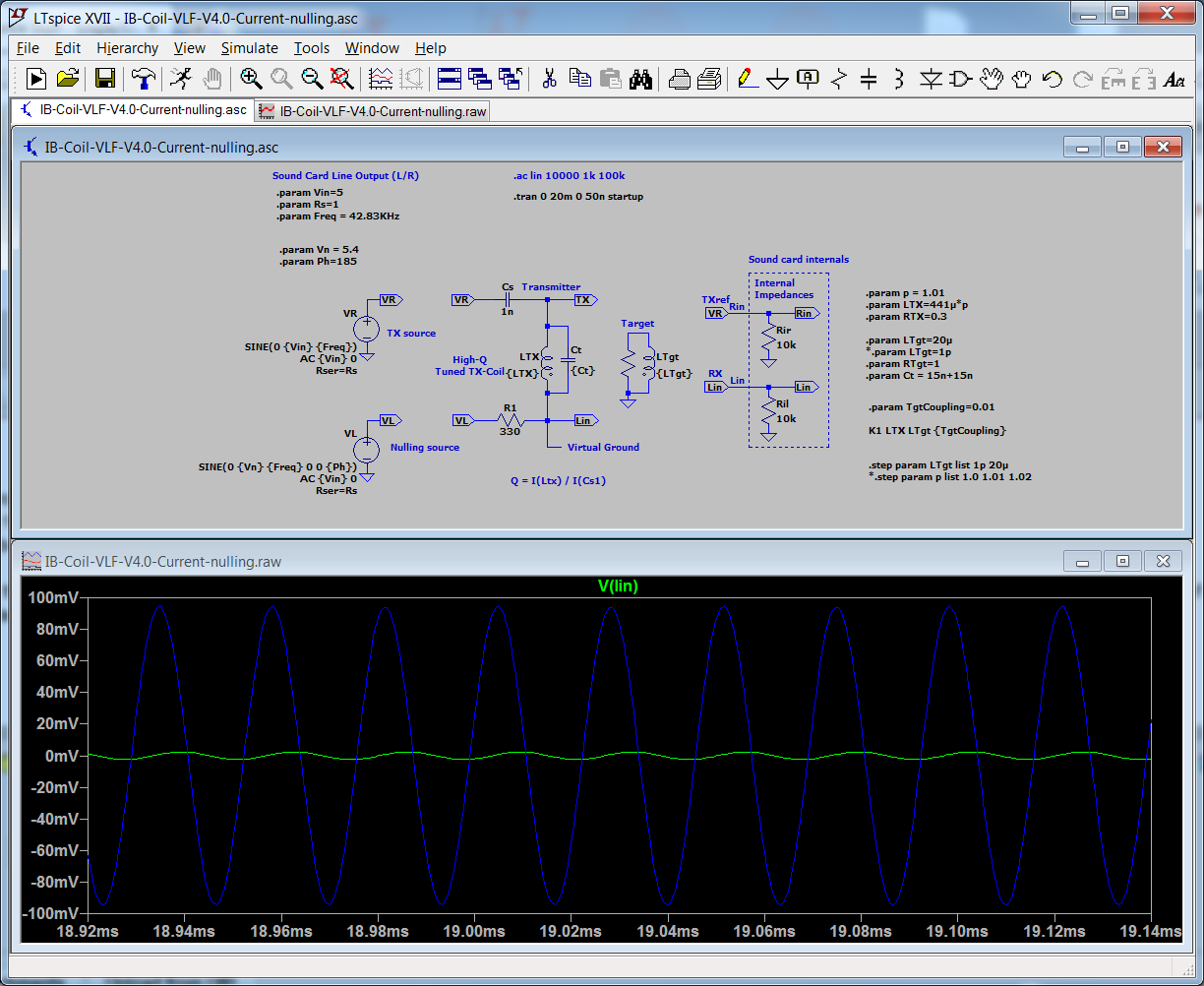Place a diode from the toolbar

tap(932, 79)
